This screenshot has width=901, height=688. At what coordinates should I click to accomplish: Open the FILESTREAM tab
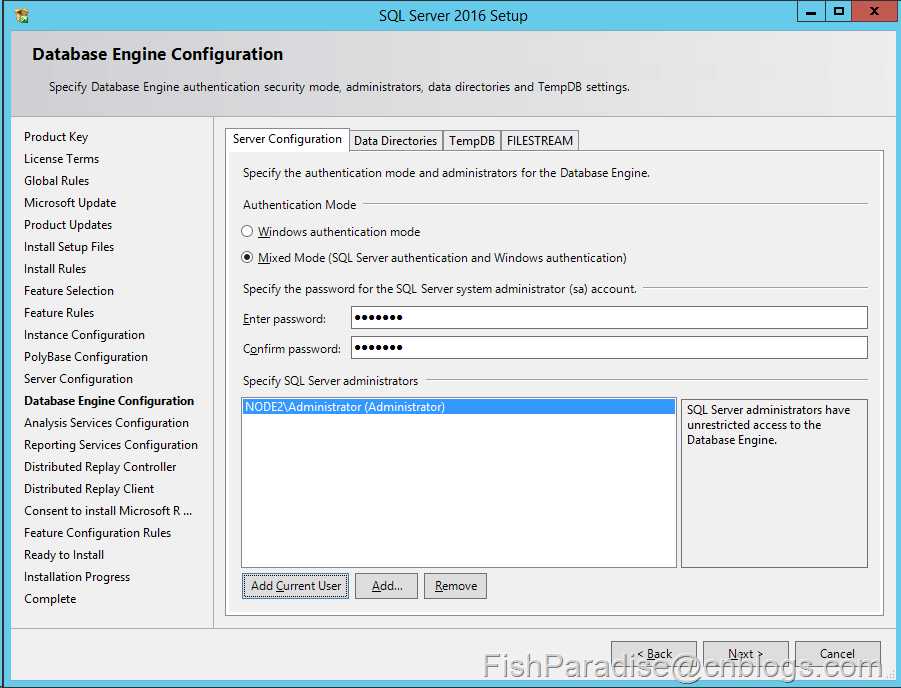coord(540,141)
